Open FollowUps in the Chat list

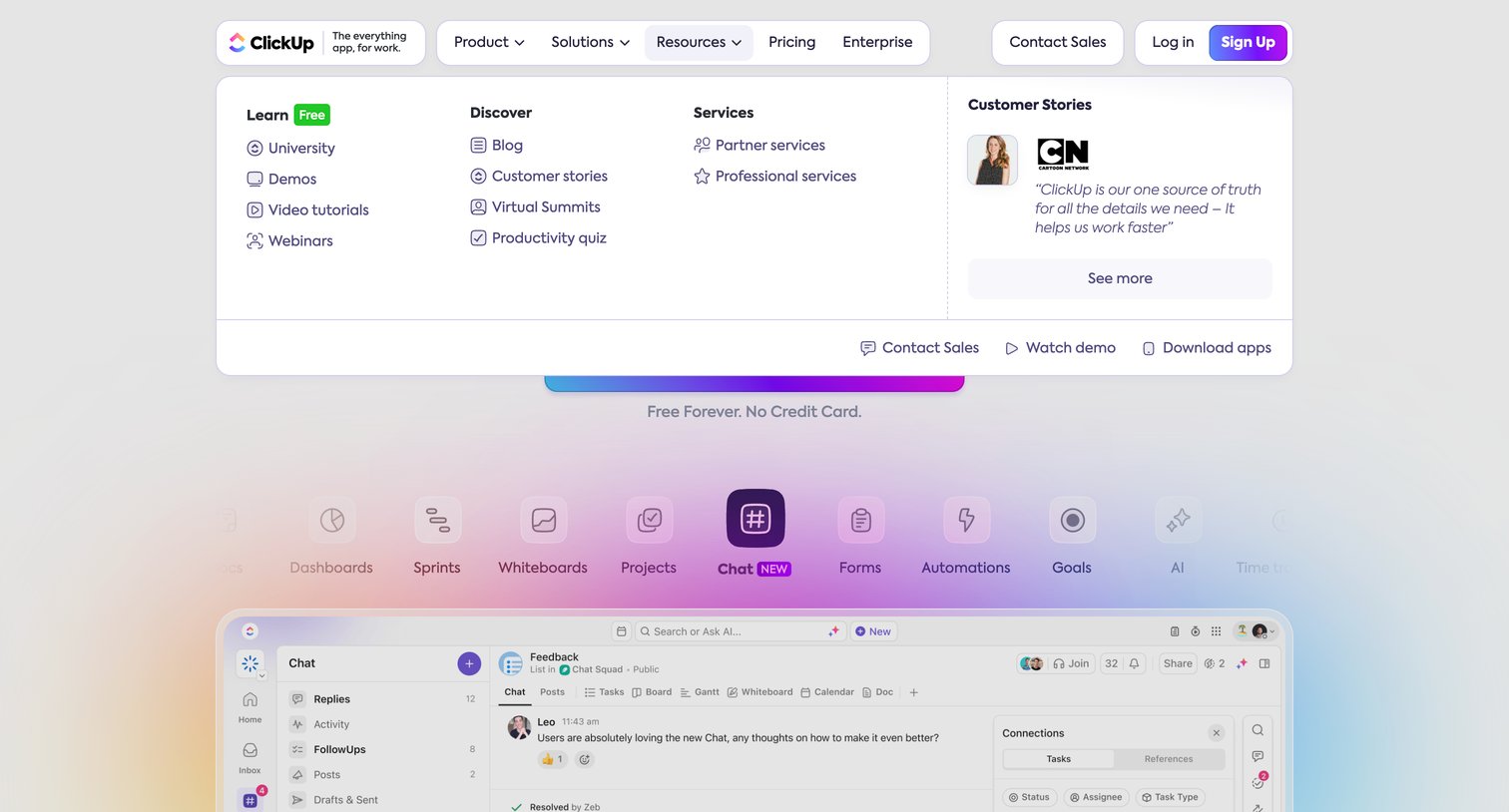point(383,749)
